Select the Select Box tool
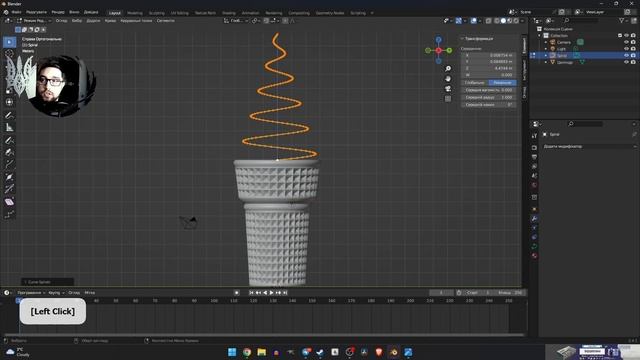 click(9, 42)
